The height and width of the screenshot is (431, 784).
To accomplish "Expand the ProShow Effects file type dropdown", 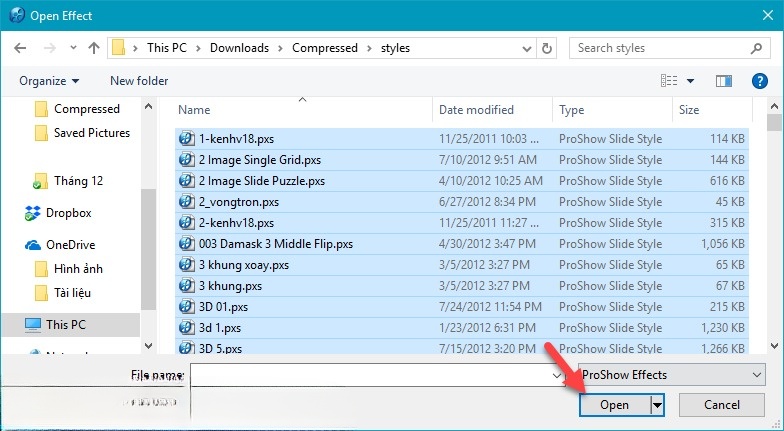I will click(x=754, y=375).
